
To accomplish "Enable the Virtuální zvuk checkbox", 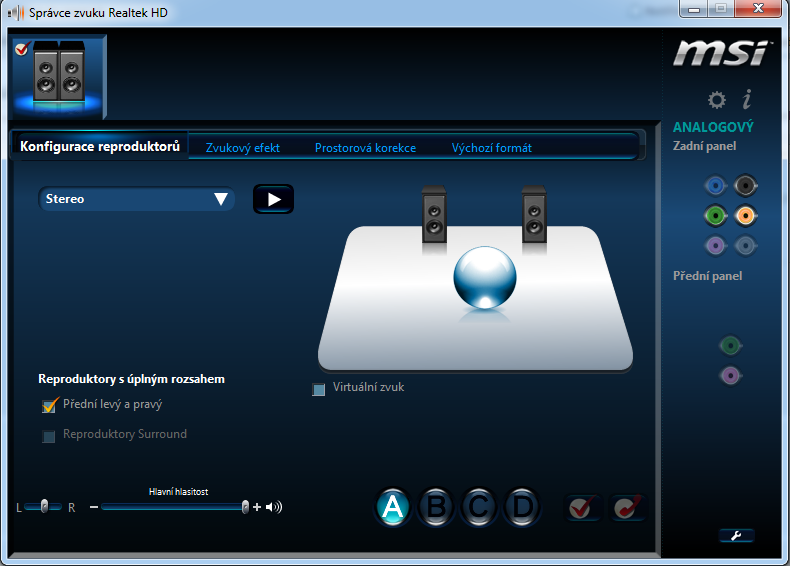I will [318, 389].
